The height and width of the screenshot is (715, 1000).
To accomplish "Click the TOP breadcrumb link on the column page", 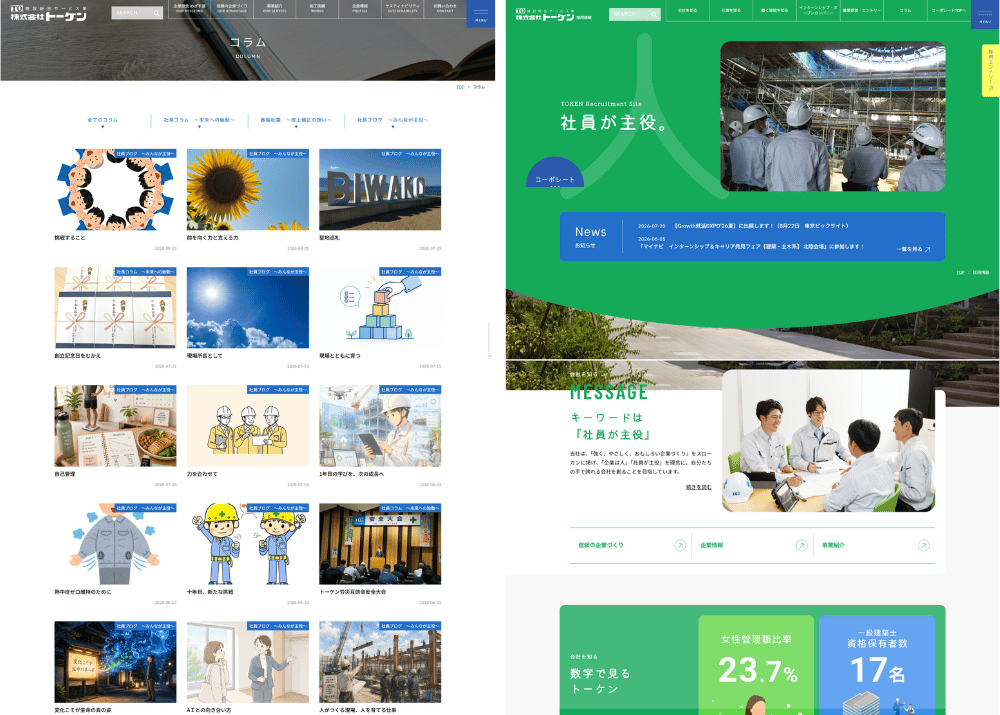I will 460,87.
